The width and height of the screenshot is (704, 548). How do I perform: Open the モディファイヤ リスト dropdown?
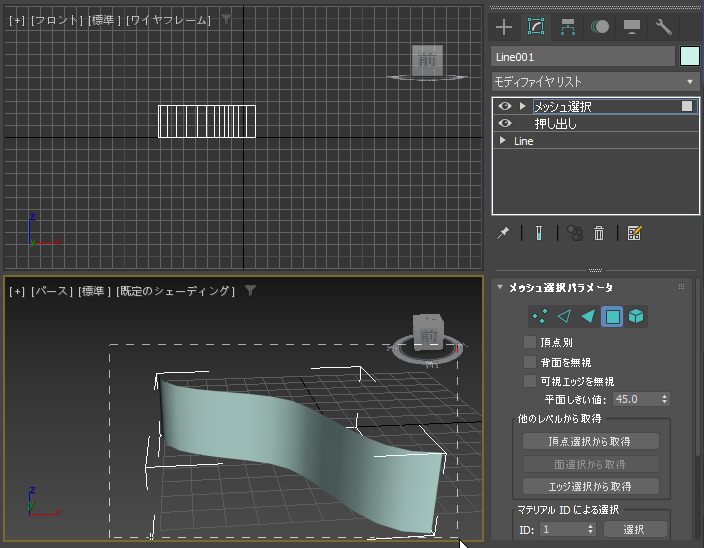(x=595, y=82)
